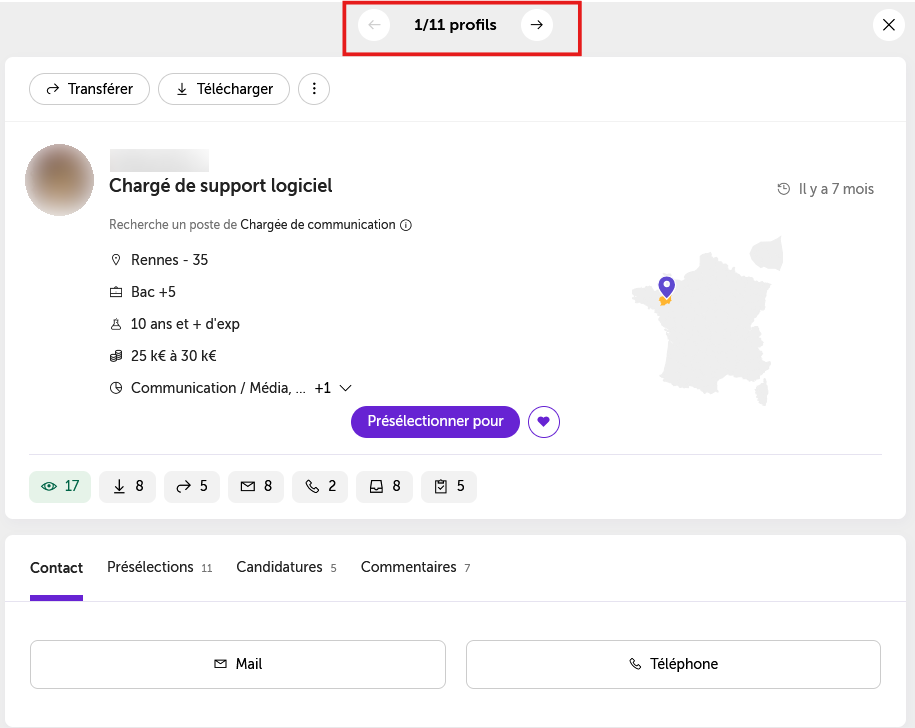The width and height of the screenshot is (915, 728).
Task: Select the Contact tab
Action: (57, 568)
